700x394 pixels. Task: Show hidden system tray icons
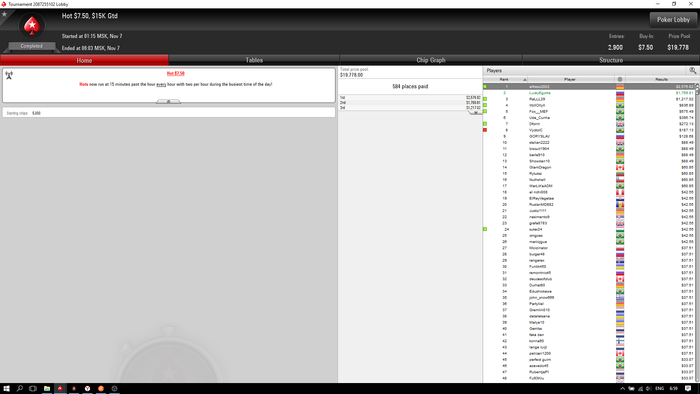[x=622, y=389]
